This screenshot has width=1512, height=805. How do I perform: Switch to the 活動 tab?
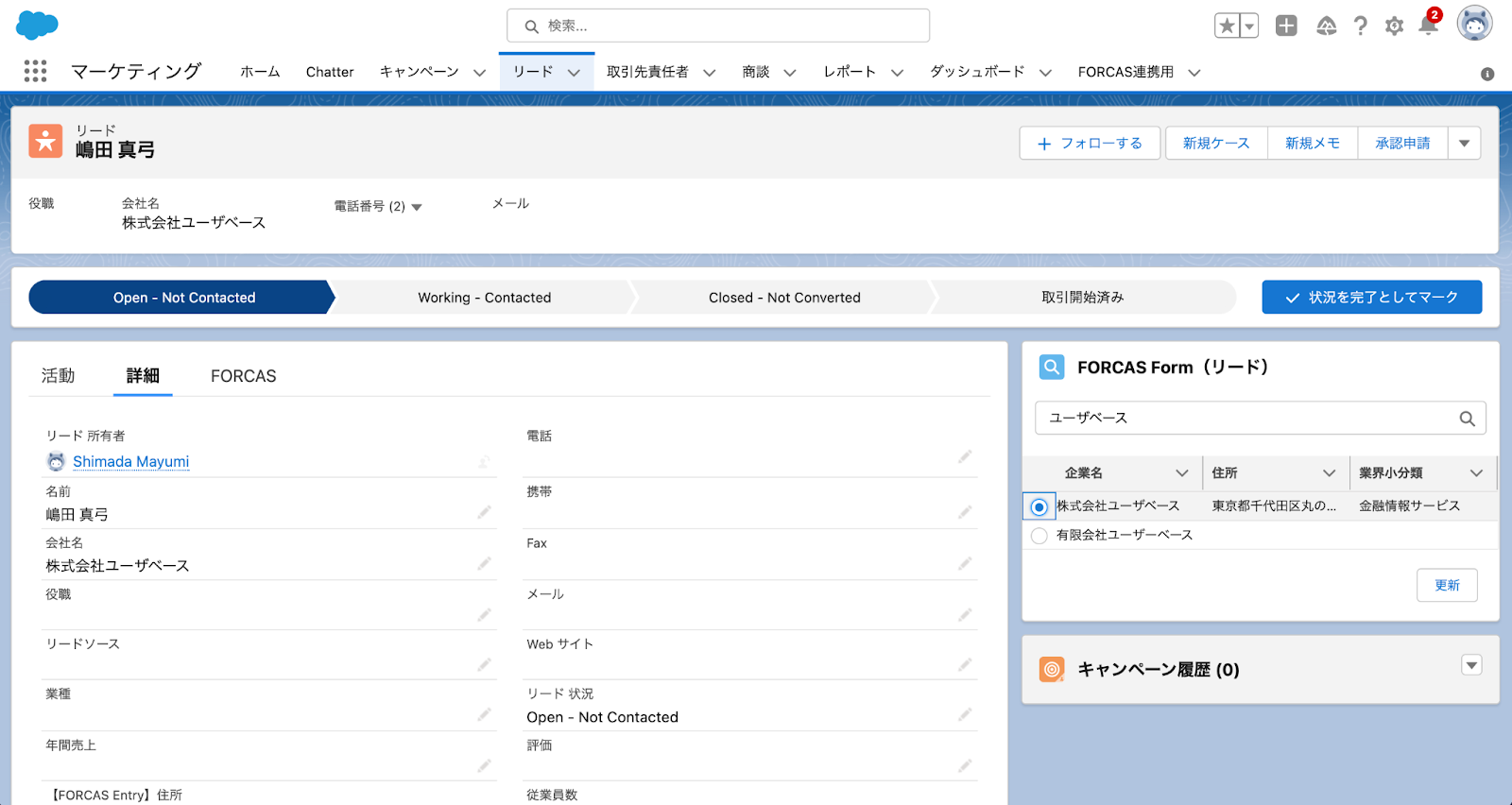[x=58, y=376]
